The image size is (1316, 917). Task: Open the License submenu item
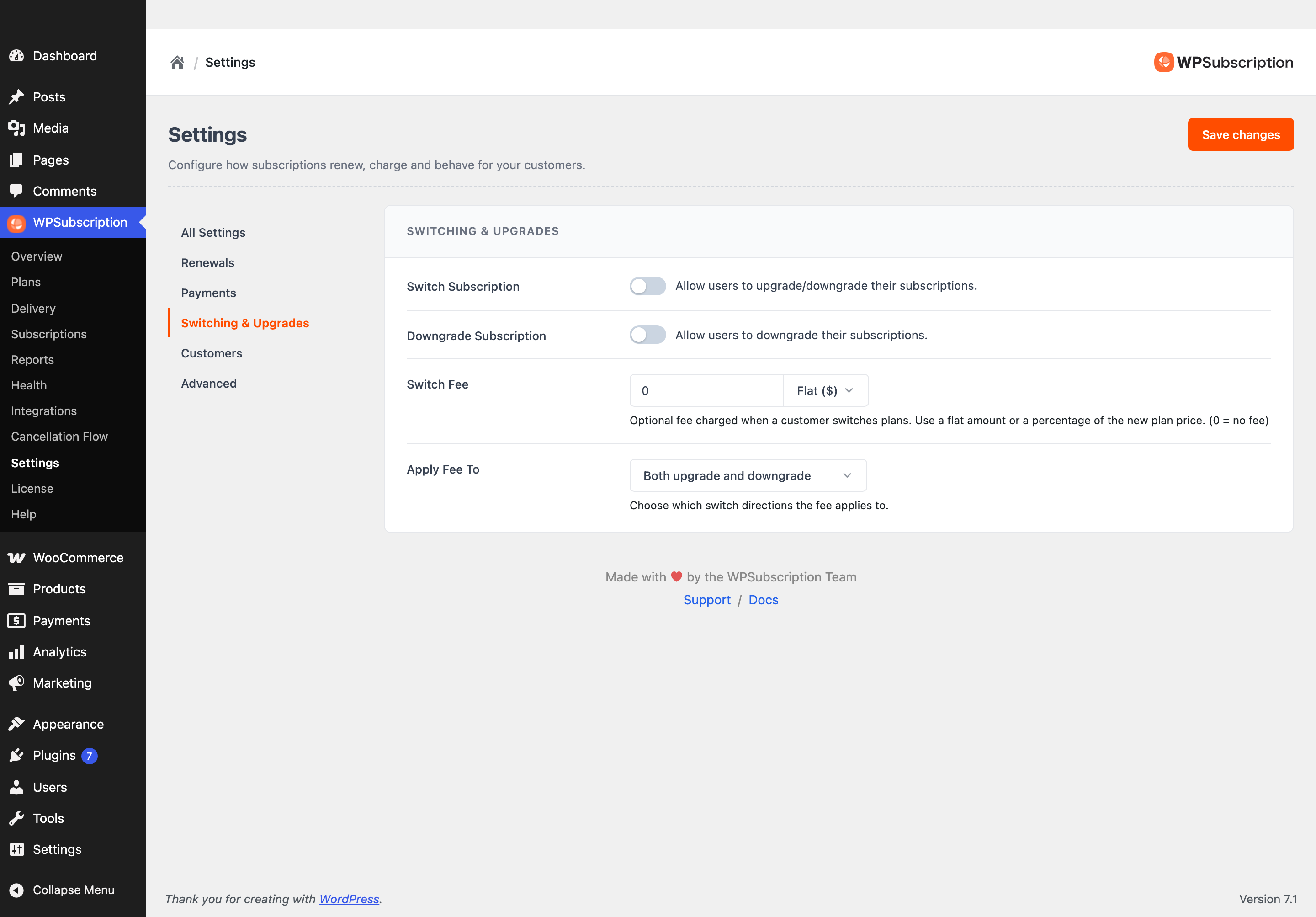[32, 489]
